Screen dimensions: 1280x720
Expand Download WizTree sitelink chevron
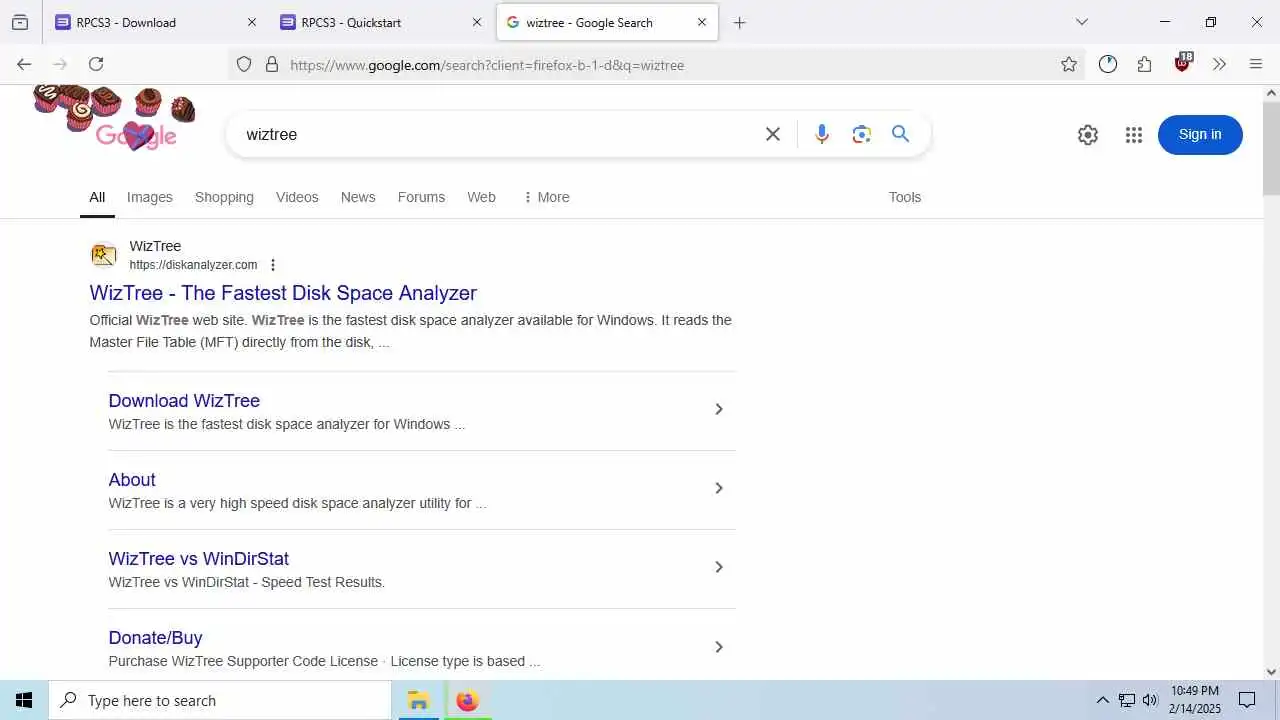[718, 409]
